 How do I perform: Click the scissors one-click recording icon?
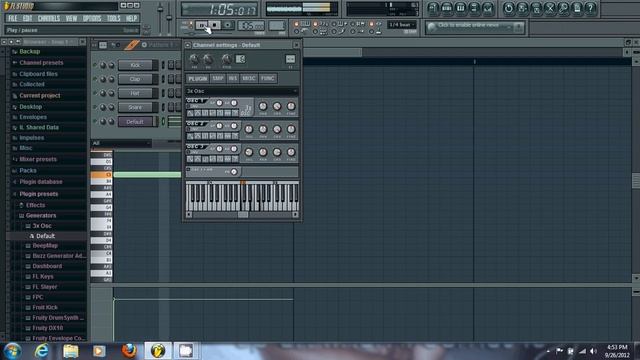pyautogui.click(x=550, y=8)
